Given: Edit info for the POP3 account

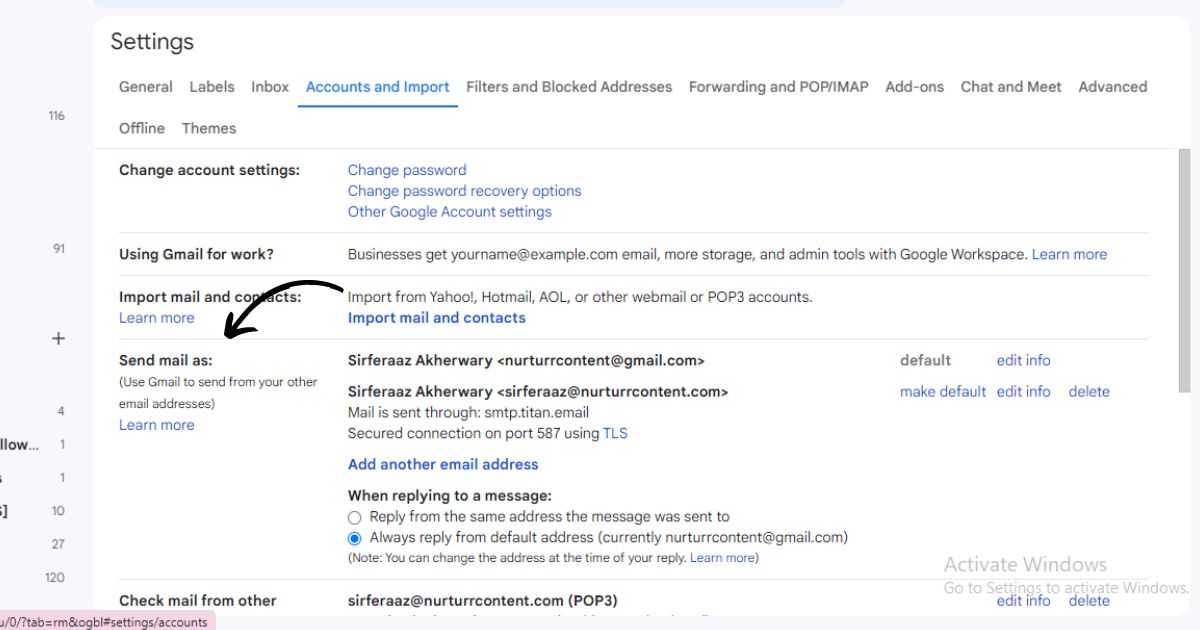Looking at the screenshot, I should 1024,601.
